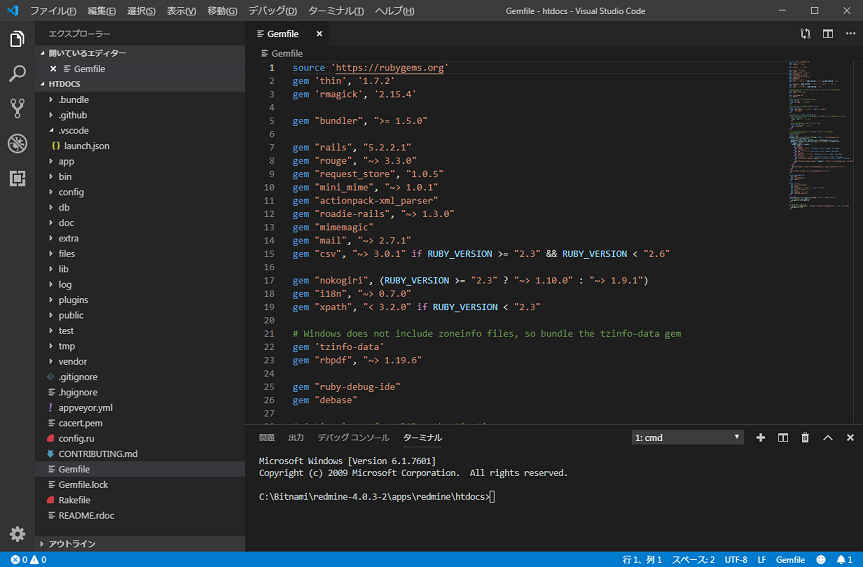Expand the config folder
The height and width of the screenshot is (567, 863).
(x=140, y=192)
